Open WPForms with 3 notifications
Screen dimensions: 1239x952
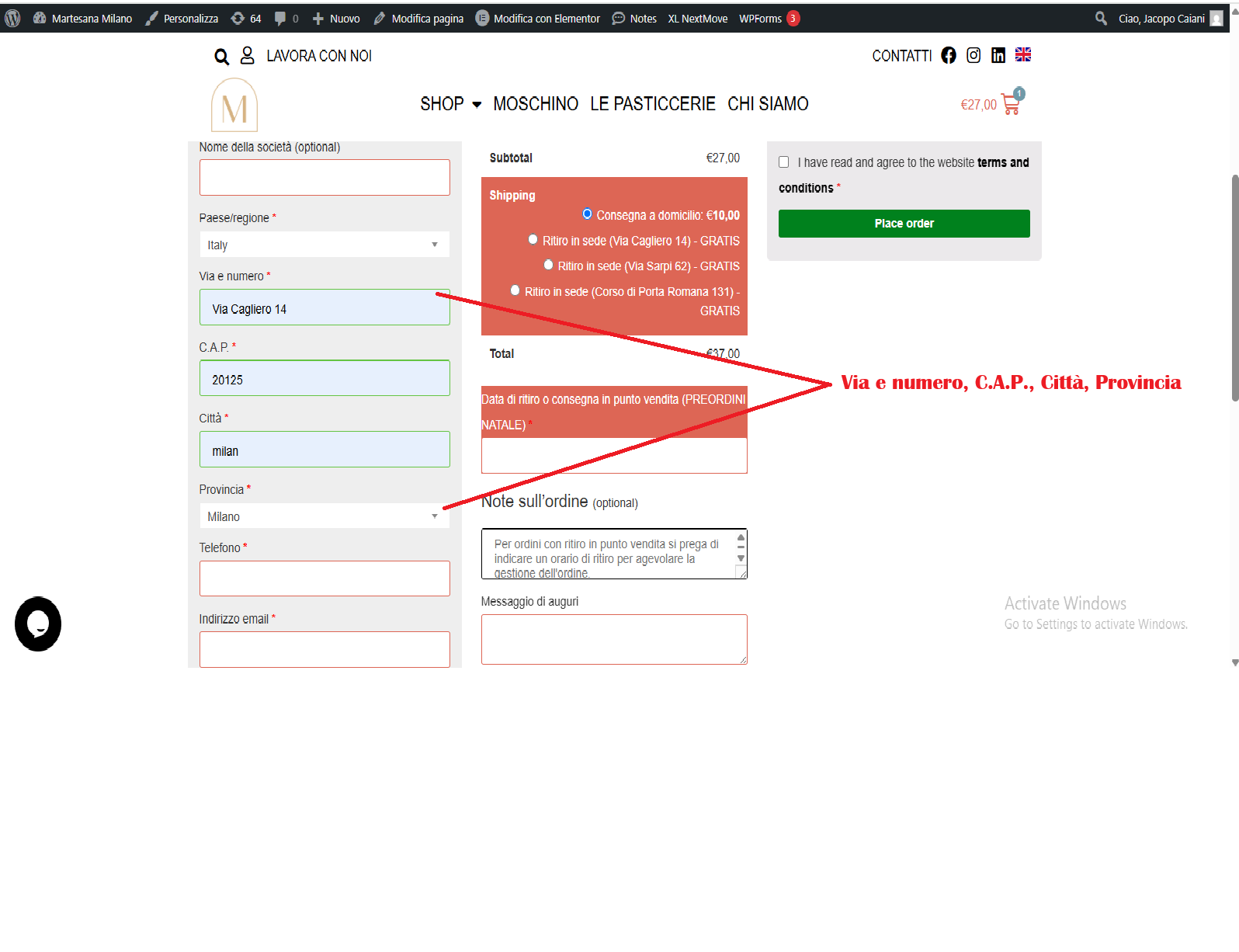point(769,19)
